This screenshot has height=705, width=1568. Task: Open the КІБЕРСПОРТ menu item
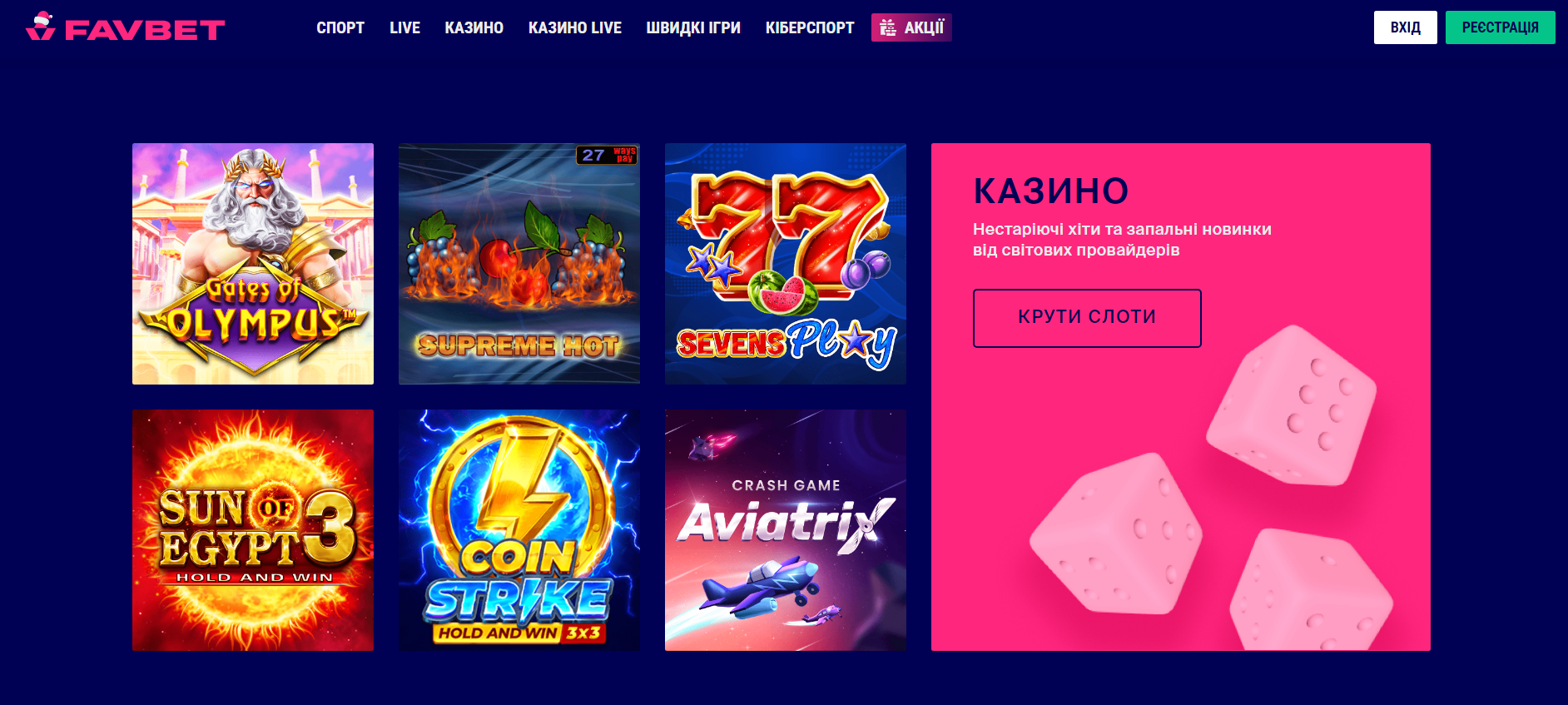click(x=810, y=27)
